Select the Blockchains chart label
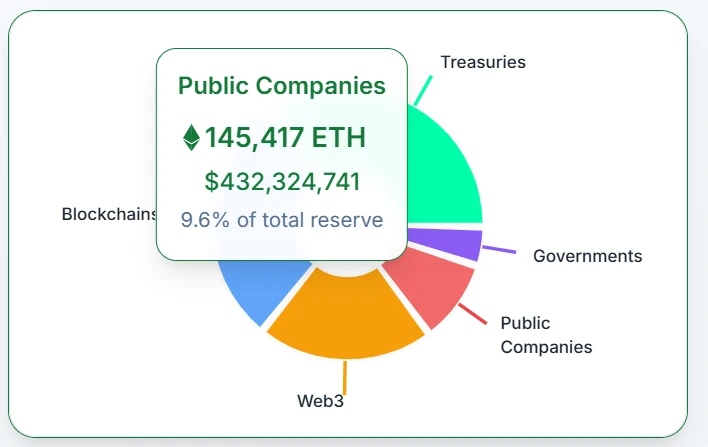This screenshot has height=447, width=708. click(109, 214)
